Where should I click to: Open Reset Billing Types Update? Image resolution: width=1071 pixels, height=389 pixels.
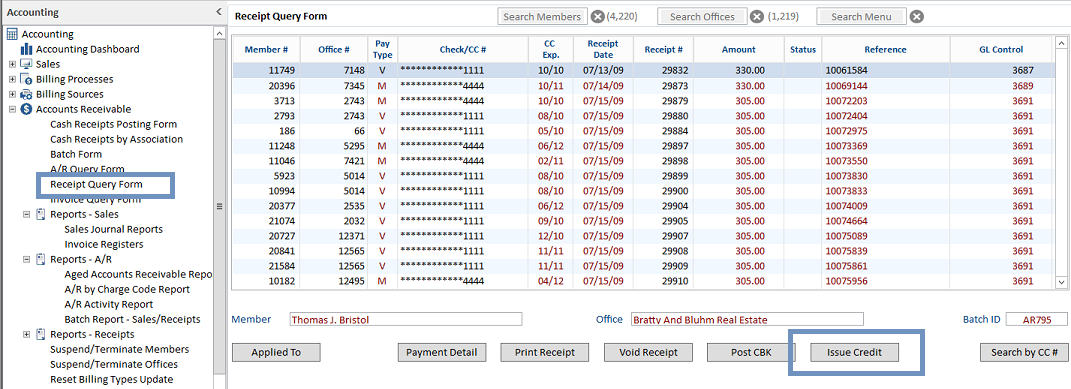(x=111, y=379)
